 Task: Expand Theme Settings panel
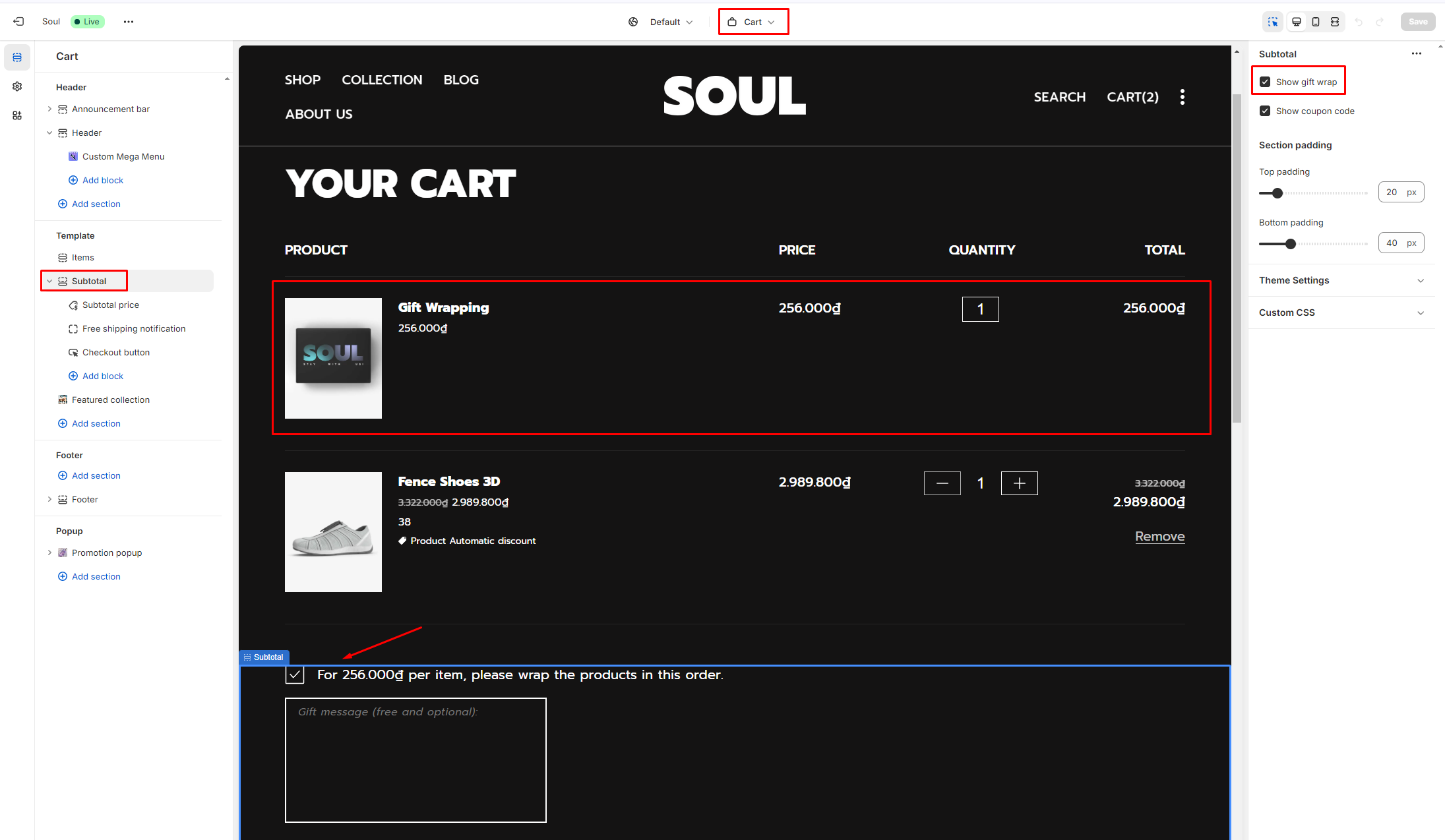point(1341,280)
